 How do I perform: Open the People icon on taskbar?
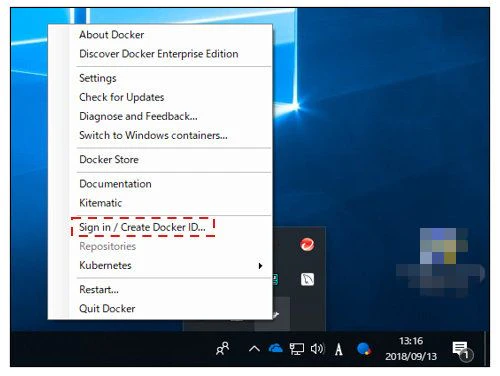[x=223, y=349]
